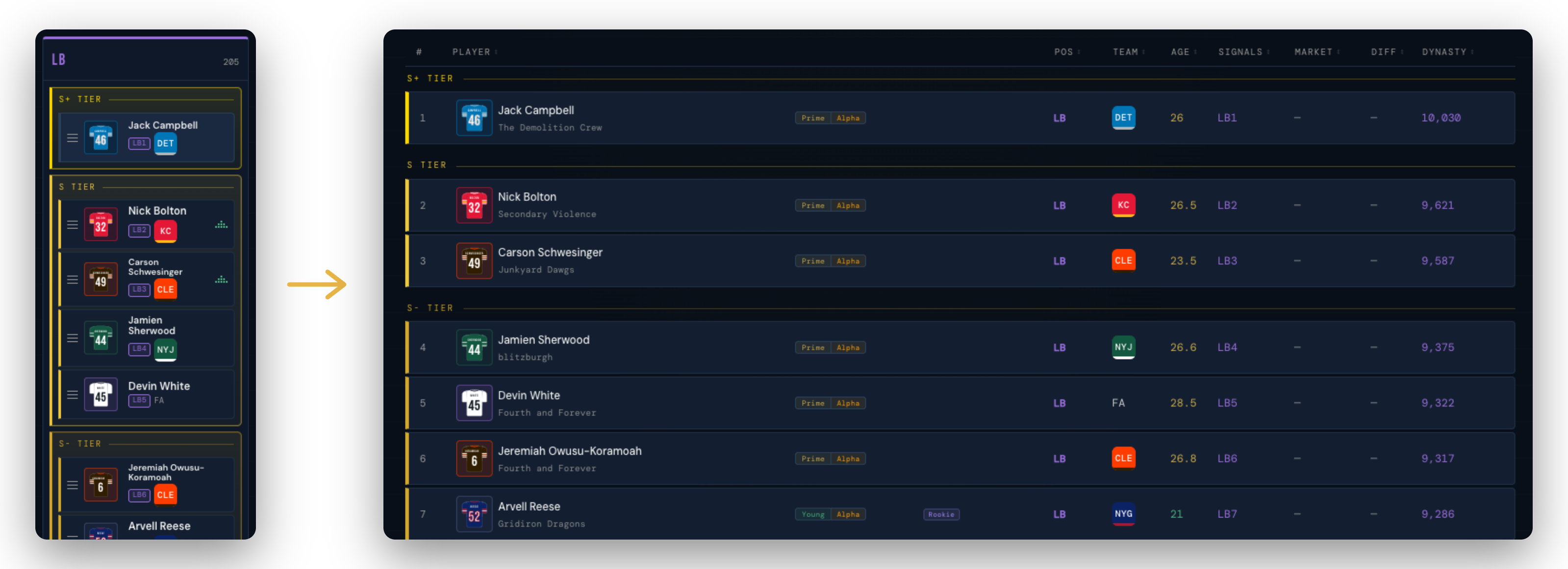Click Nick Bolton's chart trend icon
This screenshot has height=569, width=1568.
(222, 225)
